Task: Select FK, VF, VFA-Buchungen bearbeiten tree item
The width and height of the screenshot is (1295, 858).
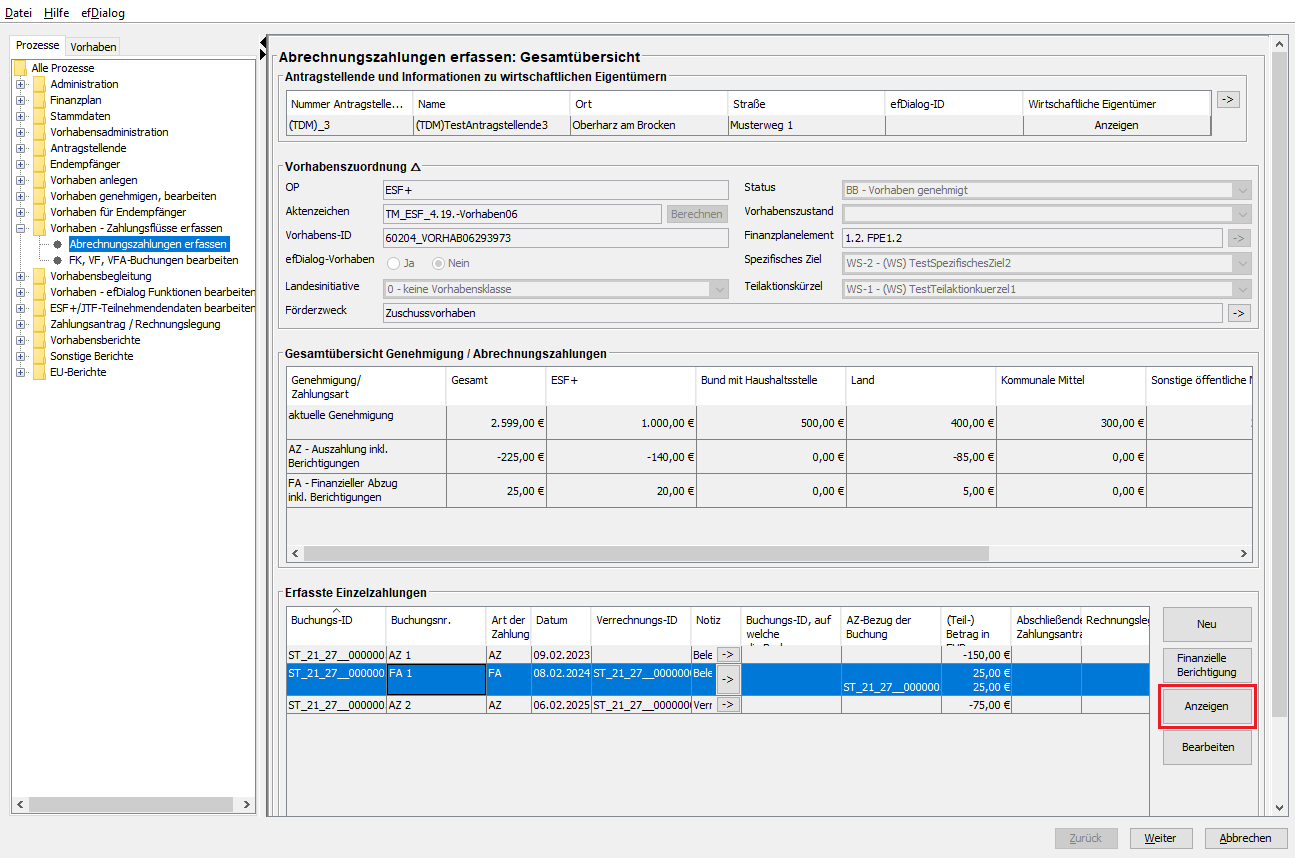Action: tap(153, 260)
